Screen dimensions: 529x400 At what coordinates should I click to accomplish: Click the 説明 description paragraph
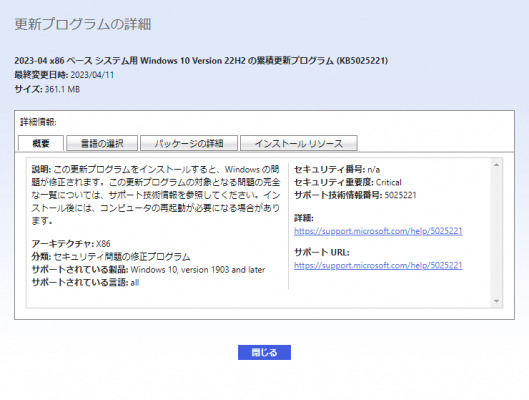156,195
